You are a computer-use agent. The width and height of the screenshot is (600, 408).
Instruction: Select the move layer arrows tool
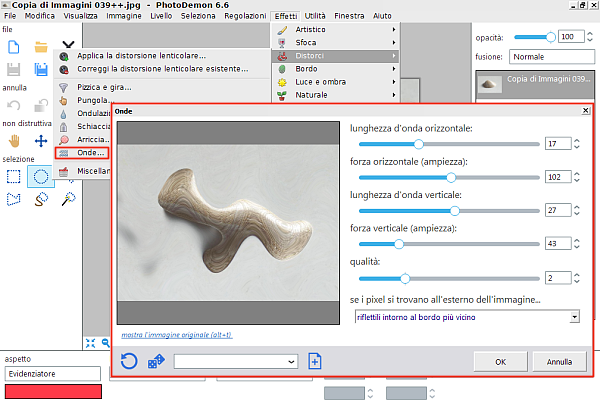point(41,141)
